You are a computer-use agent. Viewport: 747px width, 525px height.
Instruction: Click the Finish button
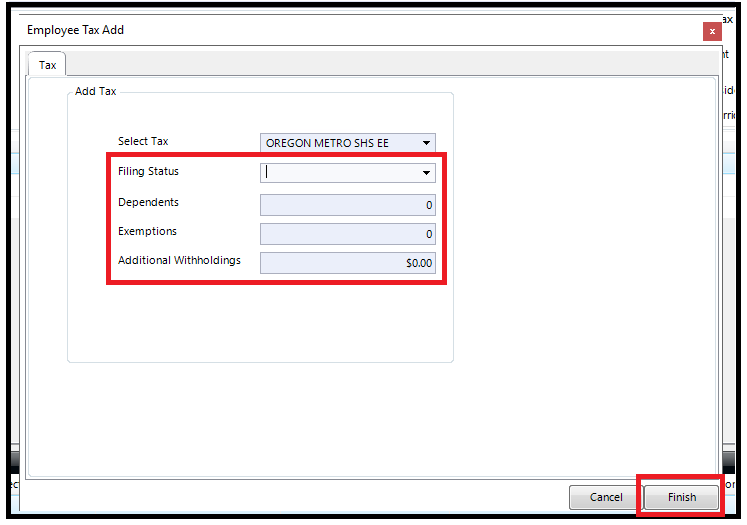pos(681,497)
